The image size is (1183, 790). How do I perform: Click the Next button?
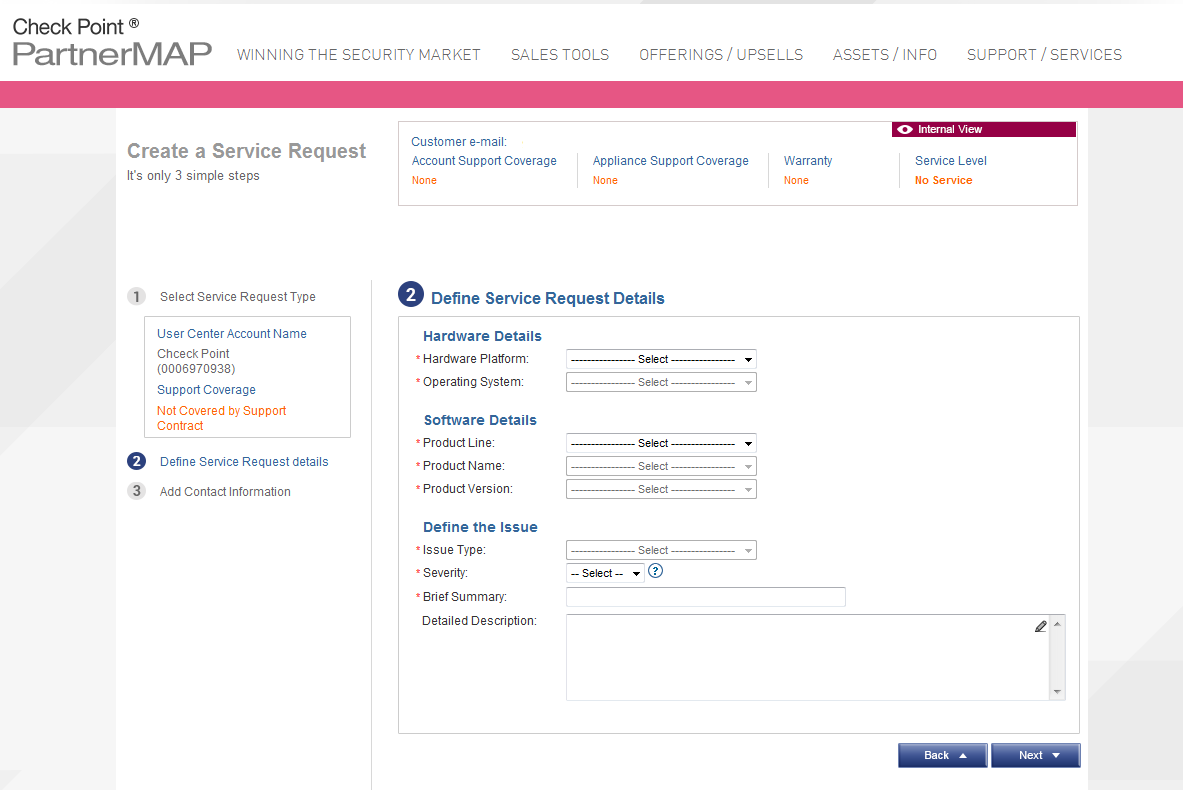coord(1035,755)
